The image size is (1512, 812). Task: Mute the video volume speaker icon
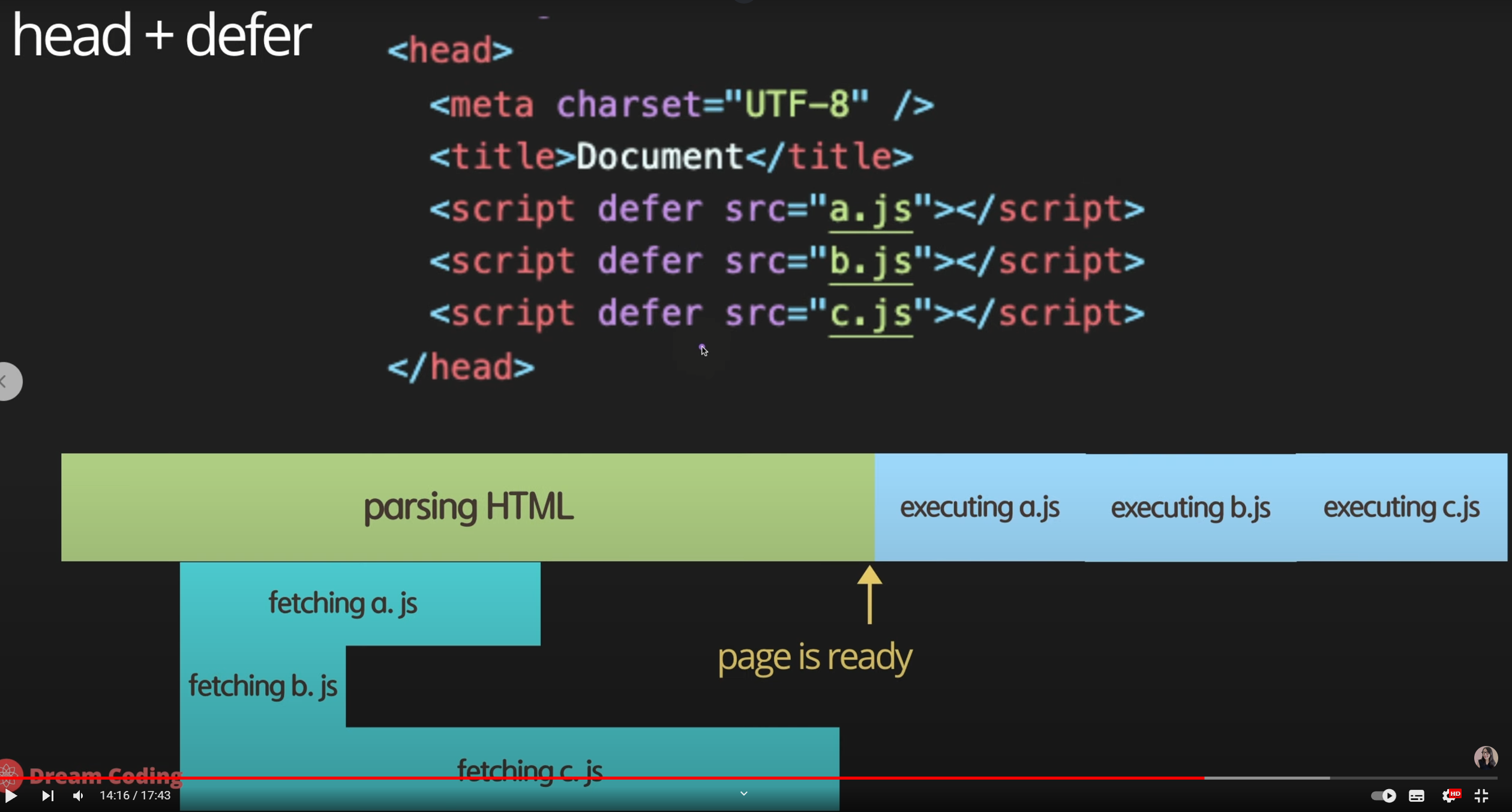coord(78,796)
